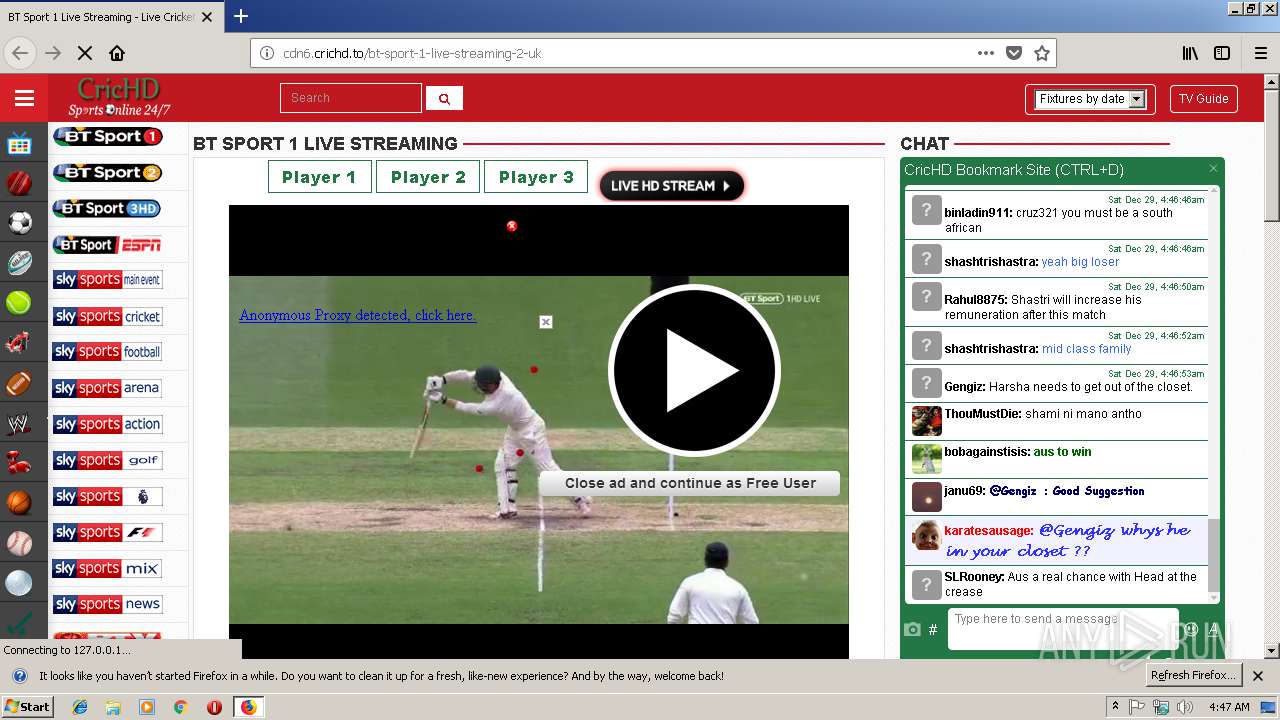Screen dimensions: 1280x720
Task: Click the Firefox home button
Action: click(117, 53)
